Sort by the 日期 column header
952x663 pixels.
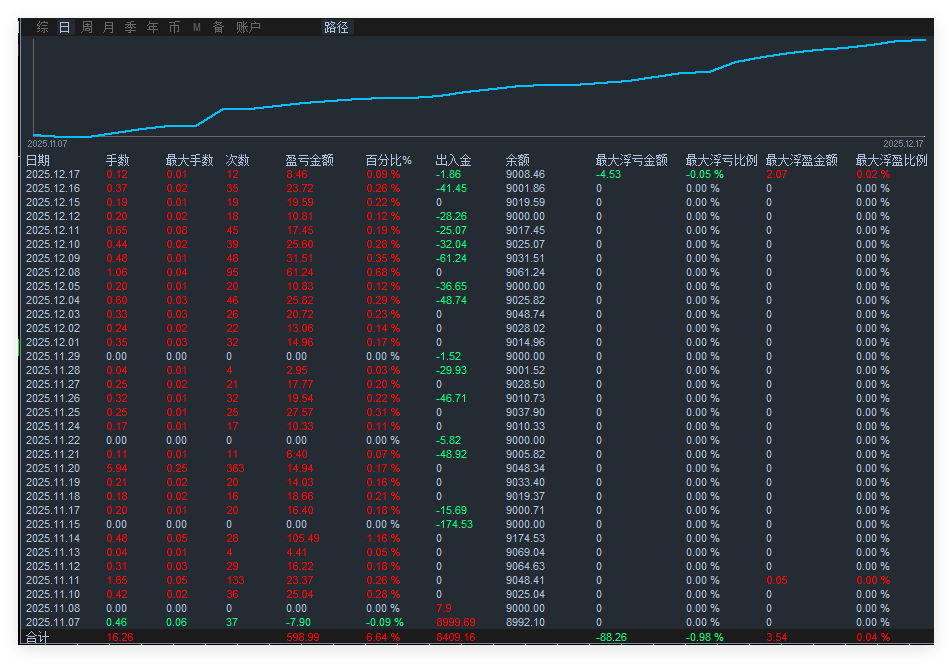pos(38,160)
